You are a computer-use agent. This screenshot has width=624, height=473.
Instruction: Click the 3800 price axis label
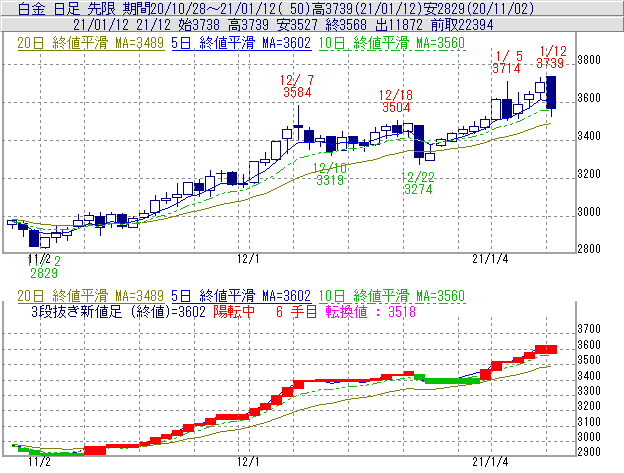click(593, 60)
